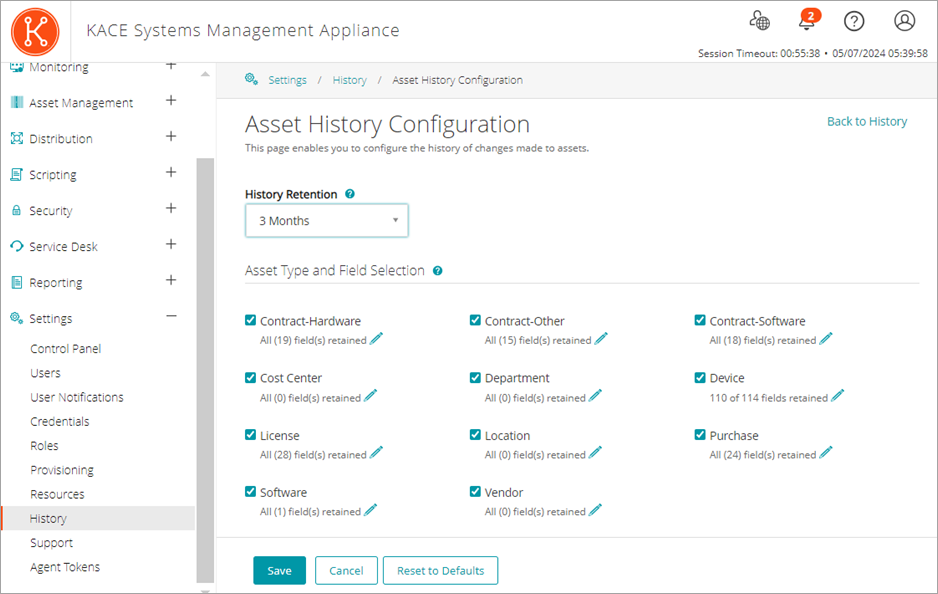Click the Security lock icon in sidebar

tap(17, 210)
